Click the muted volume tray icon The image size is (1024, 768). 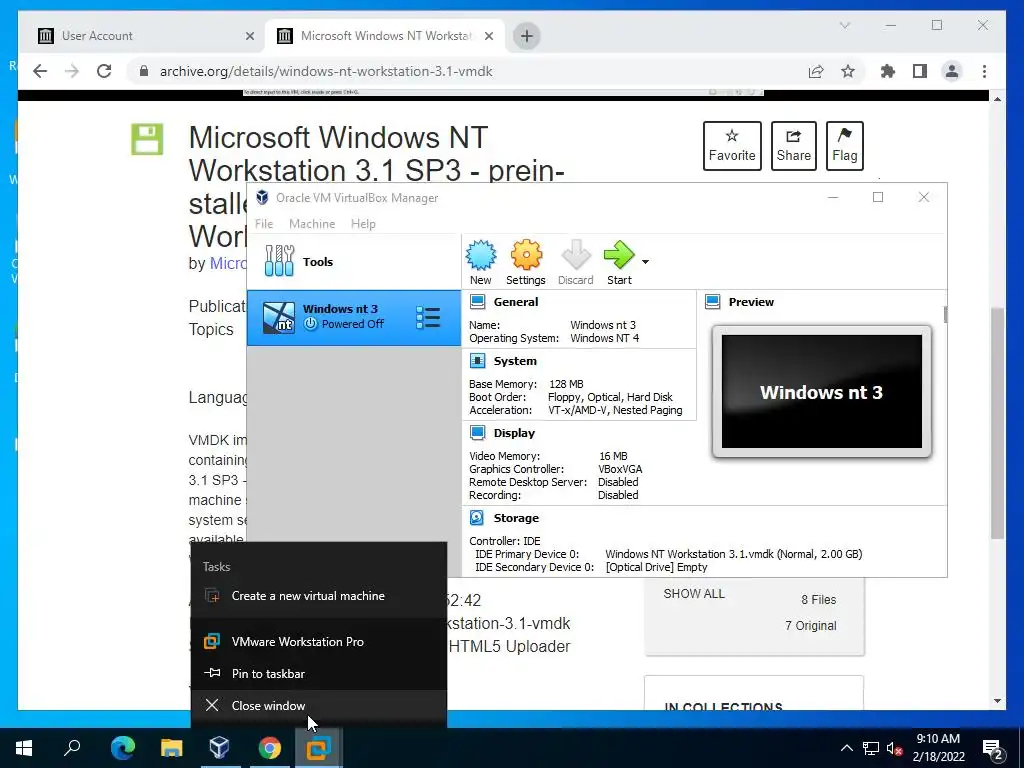pos(894,748)
